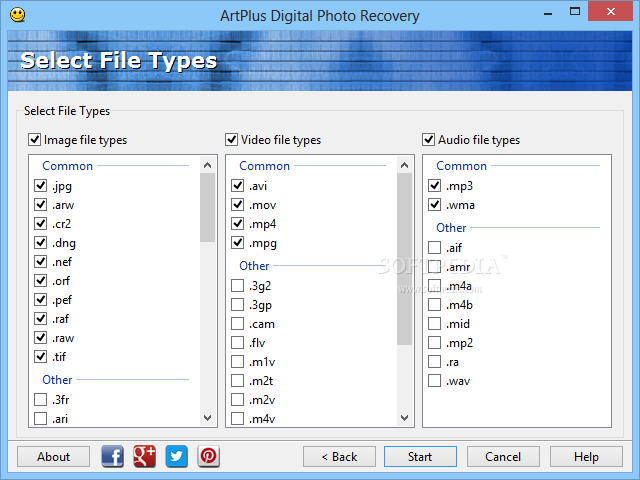
Task: Uncheck the .mp4 video type
Action: 238,224
